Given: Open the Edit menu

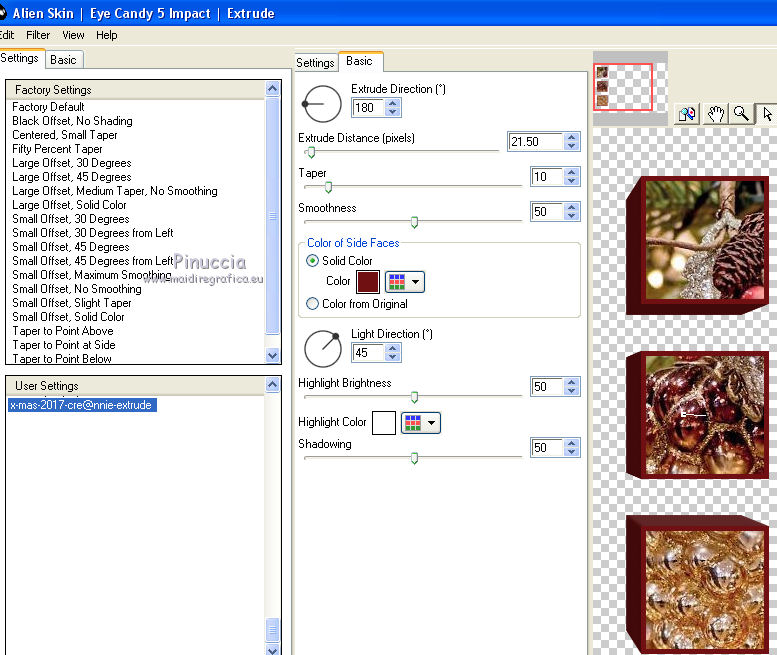Looking at the screenshot, I should [x=7, y=35].
